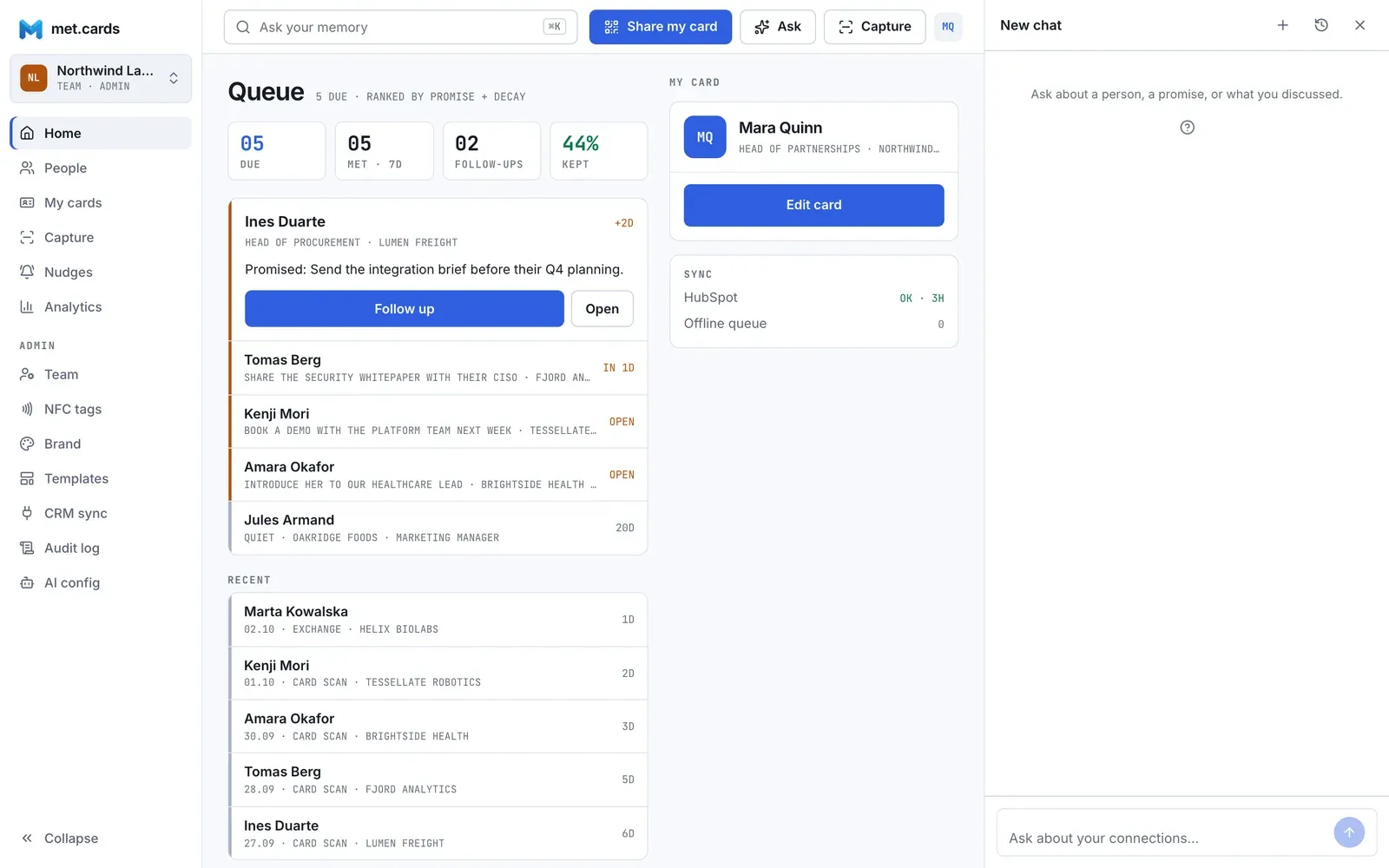Click the +2D overdue badge
The width and height of the screenshot is (1389, 868).
pyautogui.click(x=624, y=223)
